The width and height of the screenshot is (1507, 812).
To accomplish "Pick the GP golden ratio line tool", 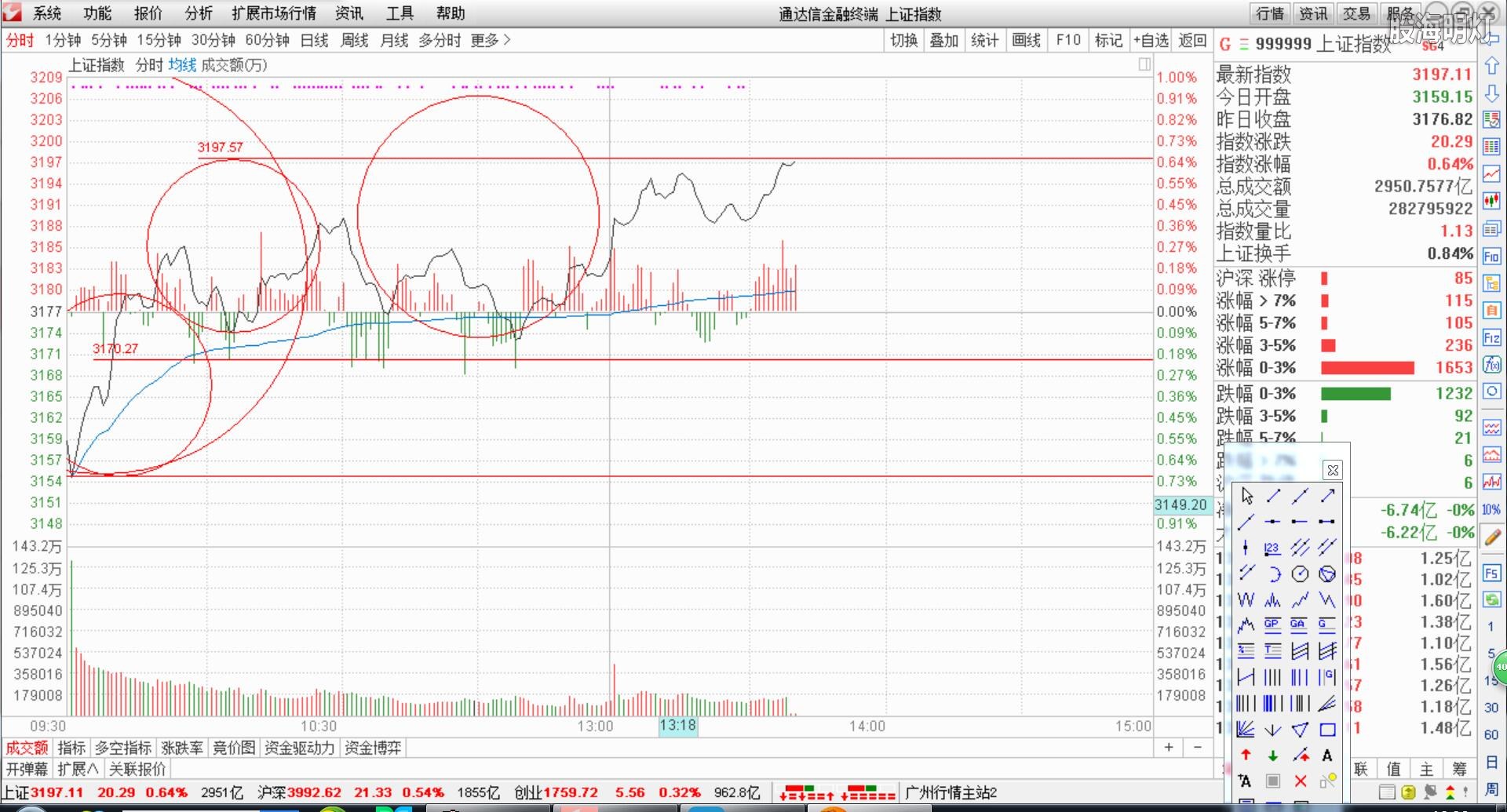I will tap(1273, 625).
